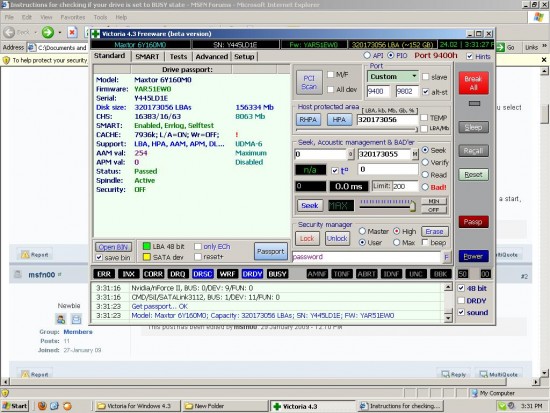The width and height of the screenshot is (550, 413).
Task: Enable the TEMP checkbox
Action: (x=424, y=118)
